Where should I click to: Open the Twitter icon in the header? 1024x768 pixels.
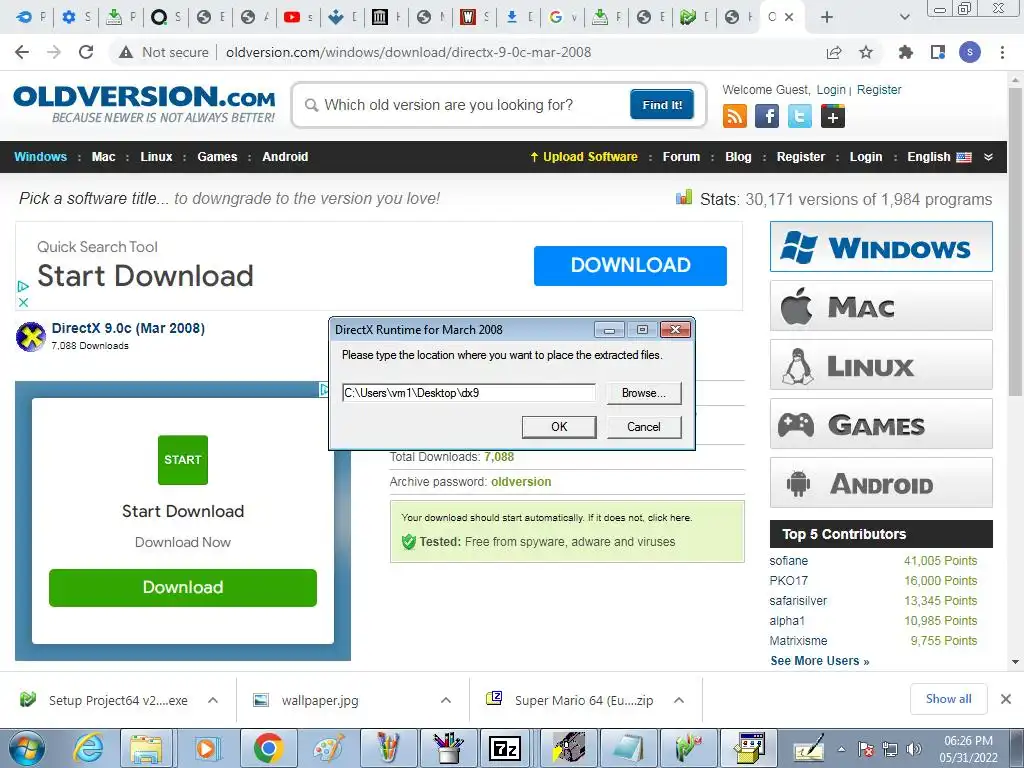(x=800, y=116)
